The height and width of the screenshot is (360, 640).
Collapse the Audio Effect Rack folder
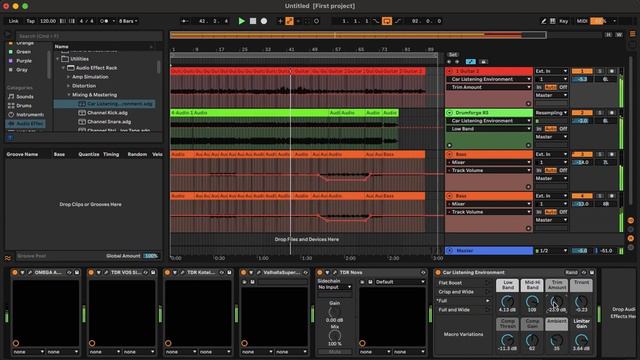(x=63, y=68)
